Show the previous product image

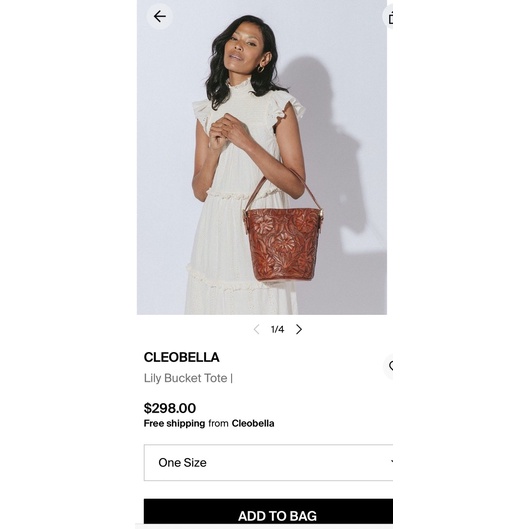point(256,329)
